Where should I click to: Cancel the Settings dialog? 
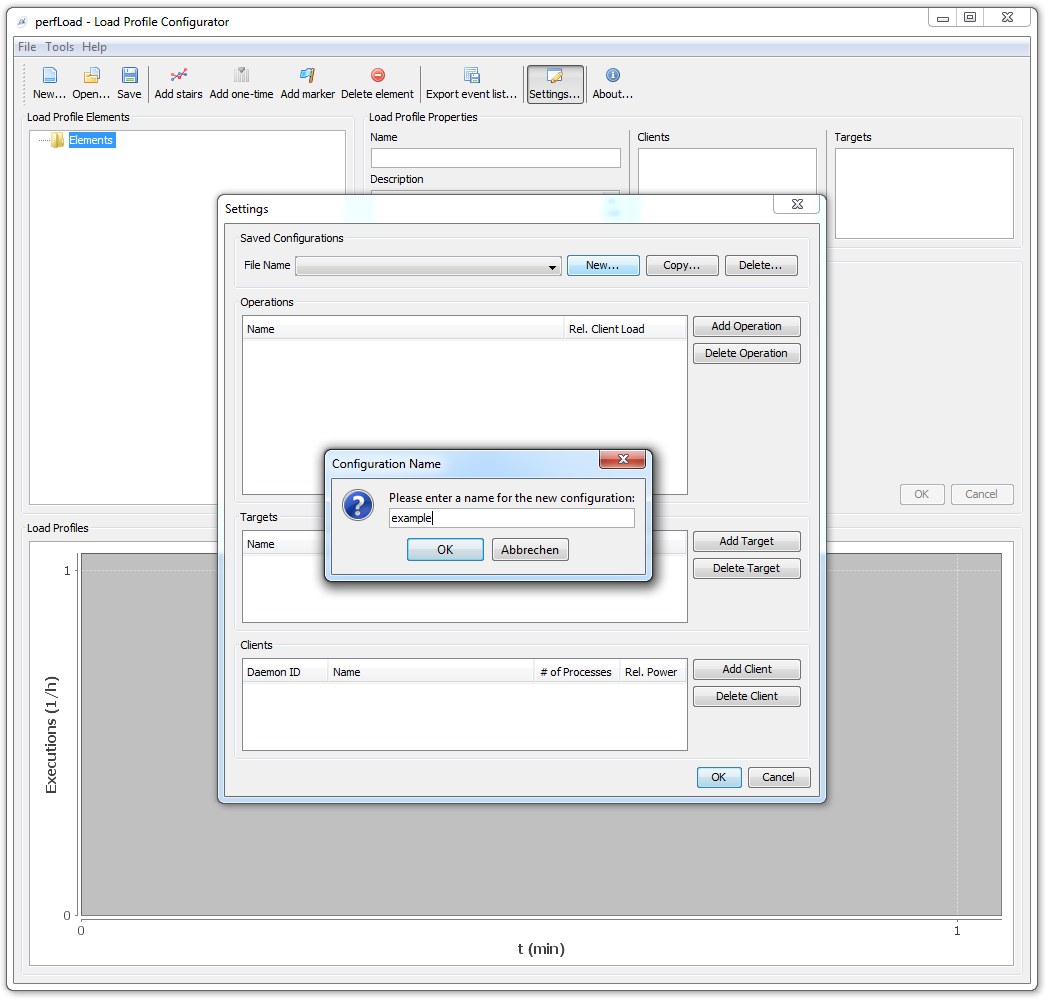(778, 777)
